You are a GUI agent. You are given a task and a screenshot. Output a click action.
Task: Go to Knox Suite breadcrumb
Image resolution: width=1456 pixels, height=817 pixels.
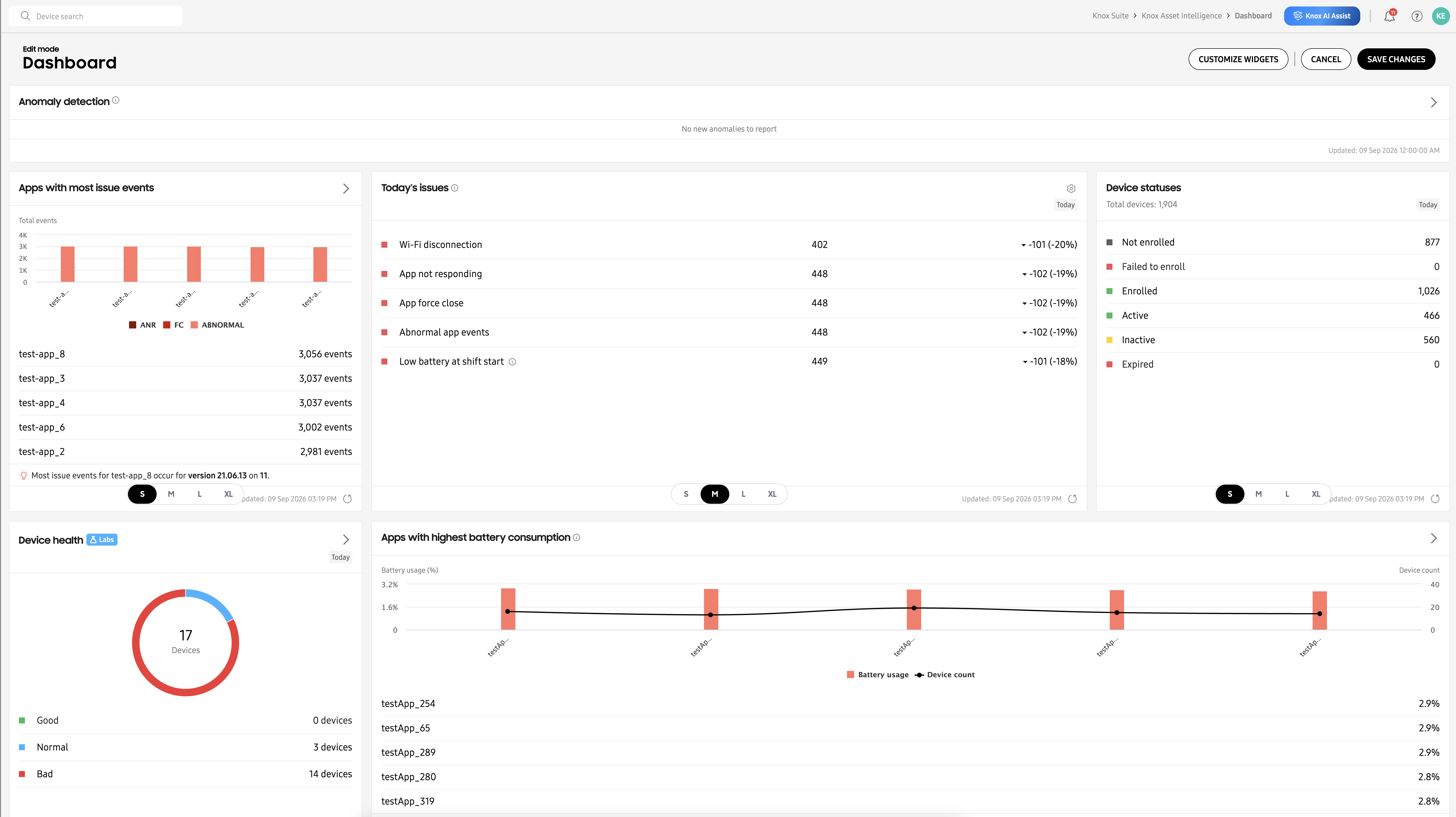coord(1110,16)
